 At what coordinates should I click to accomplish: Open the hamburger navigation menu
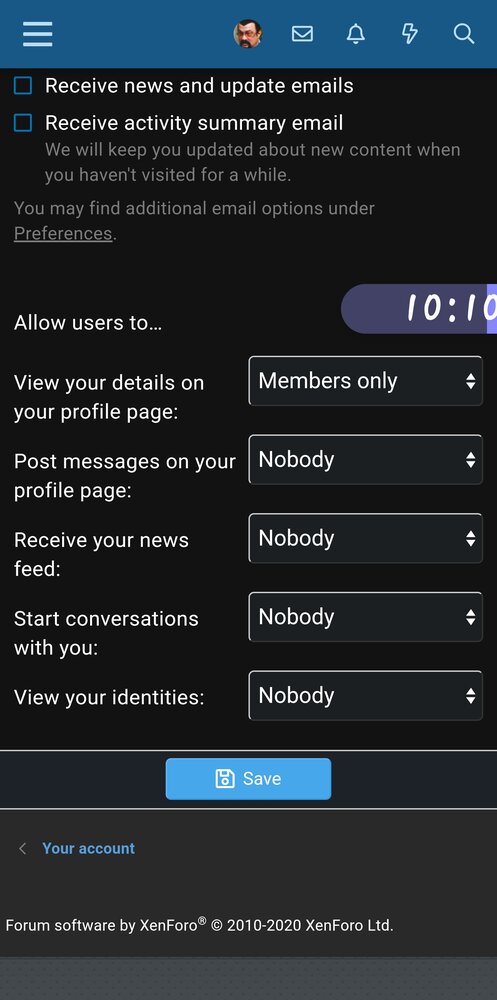38,34
